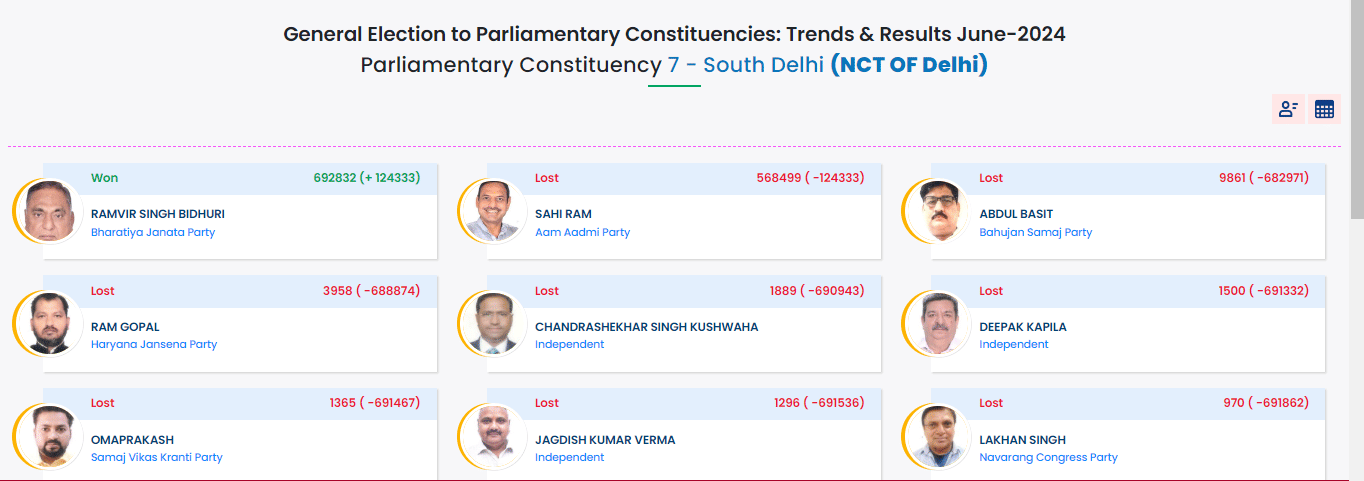Click the Navarang Congress Party label
1364x481 pixels.
click(1048, 457)
